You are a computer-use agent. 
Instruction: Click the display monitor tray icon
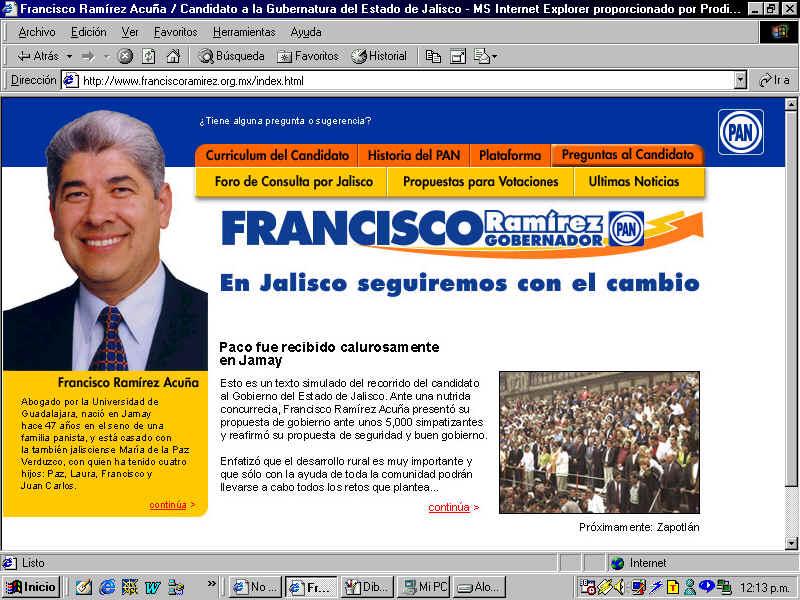coord(638,587)
